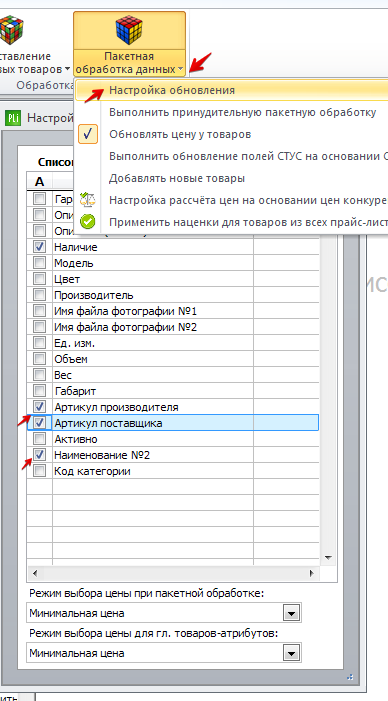The image size is (388, 701).
Task: Select the Наличие row text
Action: pos(76,247)
